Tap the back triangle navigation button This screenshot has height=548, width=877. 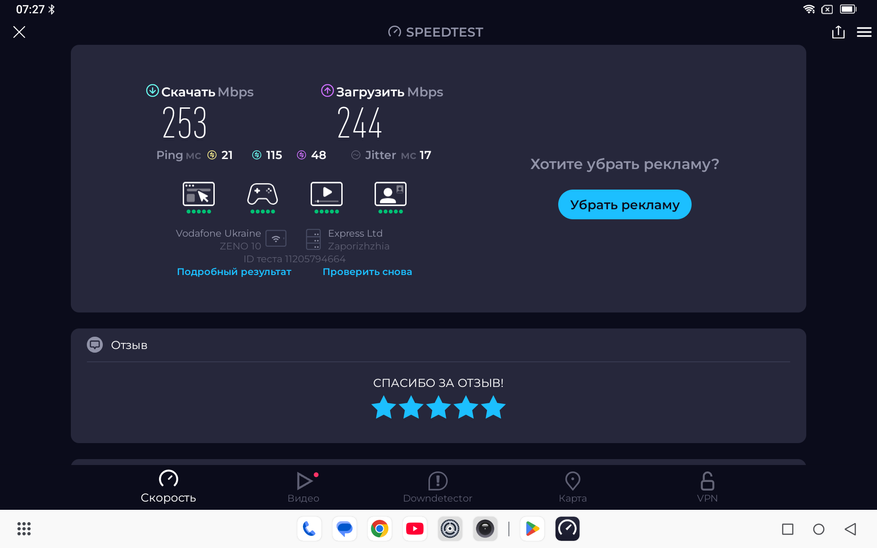(x=850, y=529)
